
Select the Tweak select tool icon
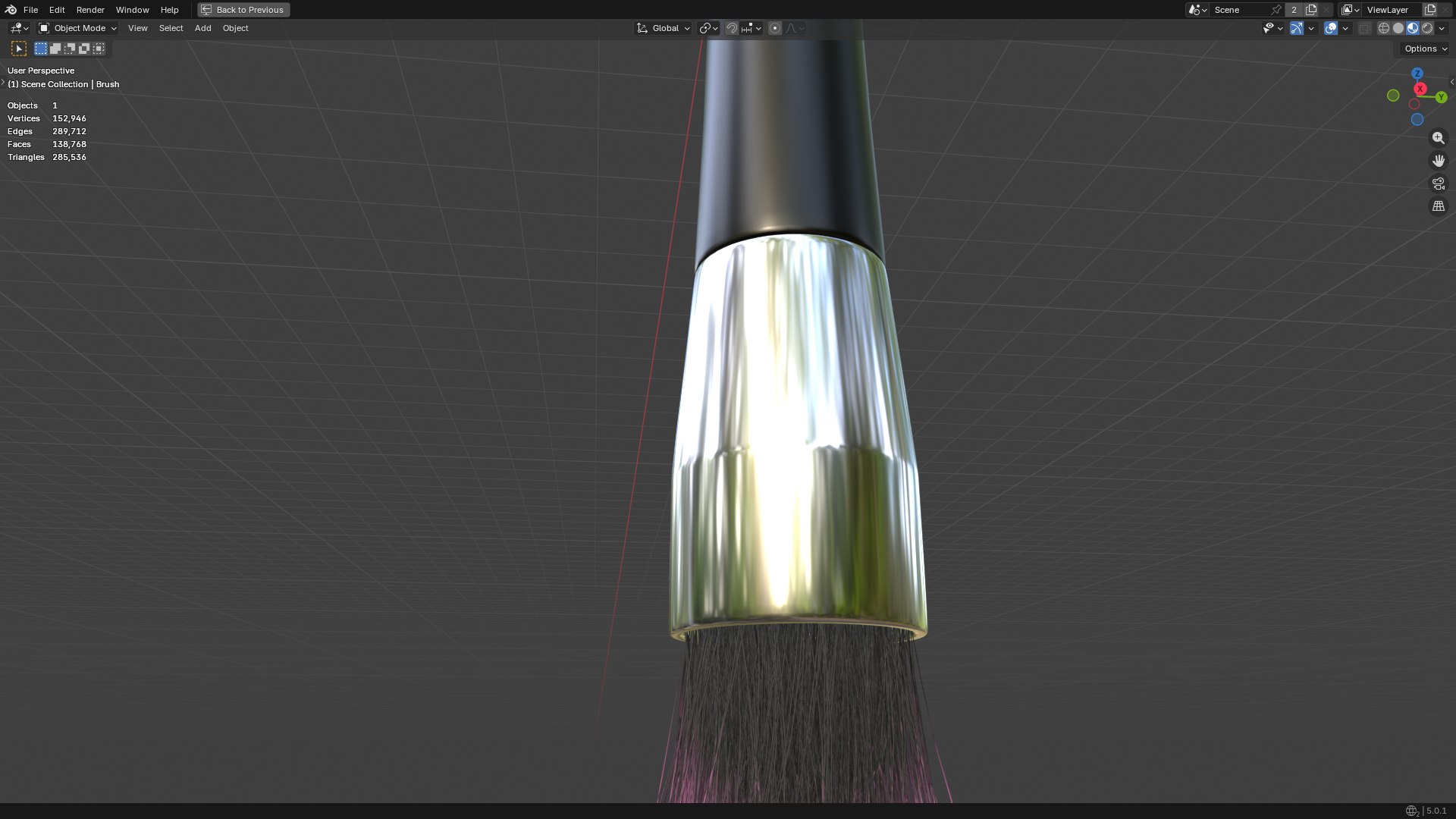pos(19,49)
